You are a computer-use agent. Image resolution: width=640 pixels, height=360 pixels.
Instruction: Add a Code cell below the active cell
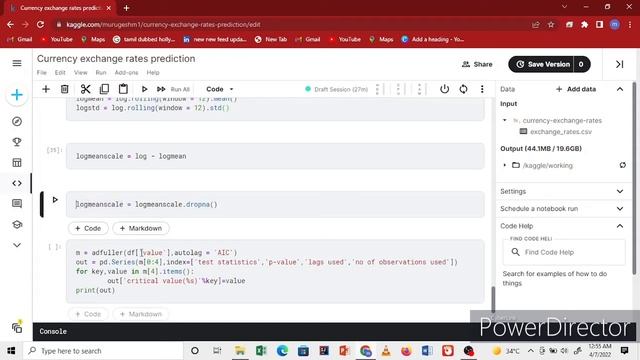(x=88, y=228)
